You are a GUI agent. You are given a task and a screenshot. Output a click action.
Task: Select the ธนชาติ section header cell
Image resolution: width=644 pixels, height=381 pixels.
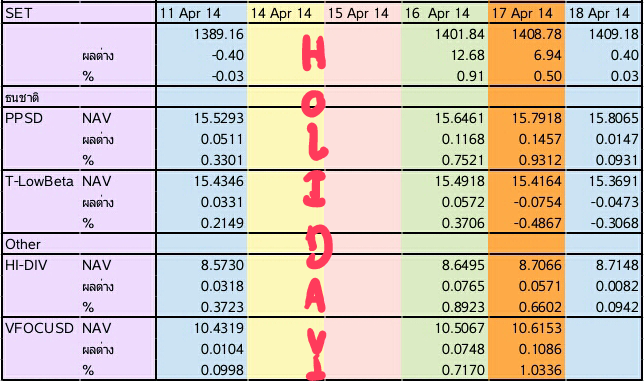pos(79,98)
